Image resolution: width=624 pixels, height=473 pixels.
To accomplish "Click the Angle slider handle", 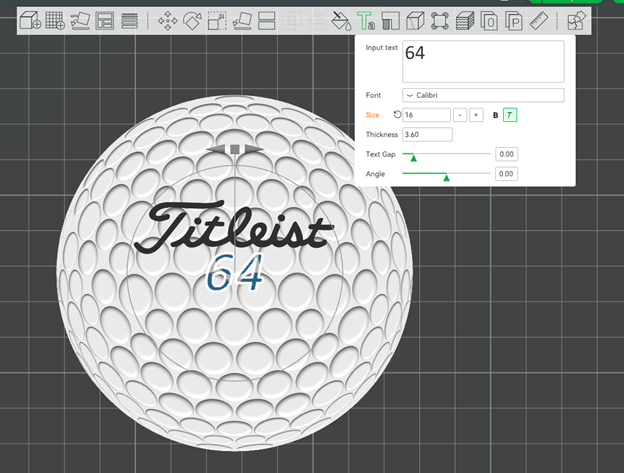I will (447, 177).
